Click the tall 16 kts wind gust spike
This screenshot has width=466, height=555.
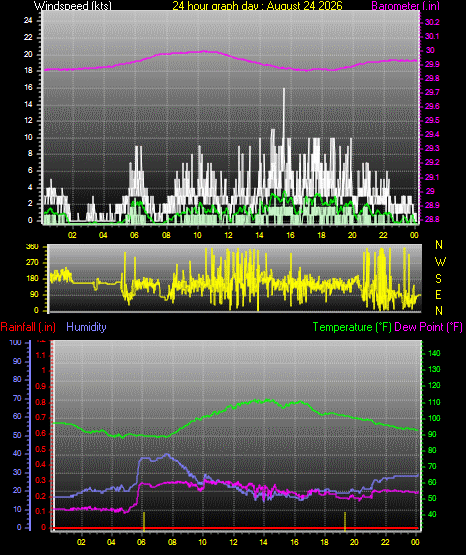pos(284,117)
